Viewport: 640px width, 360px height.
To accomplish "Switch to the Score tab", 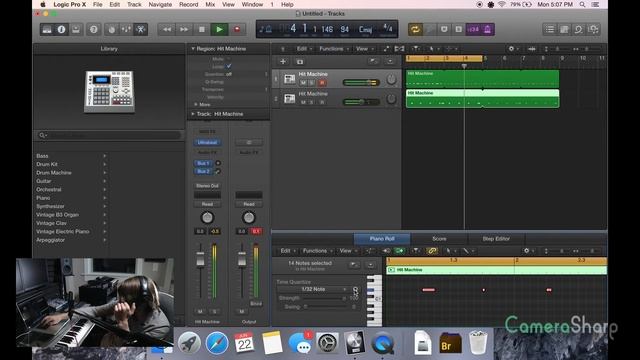I will click(439, 238).
